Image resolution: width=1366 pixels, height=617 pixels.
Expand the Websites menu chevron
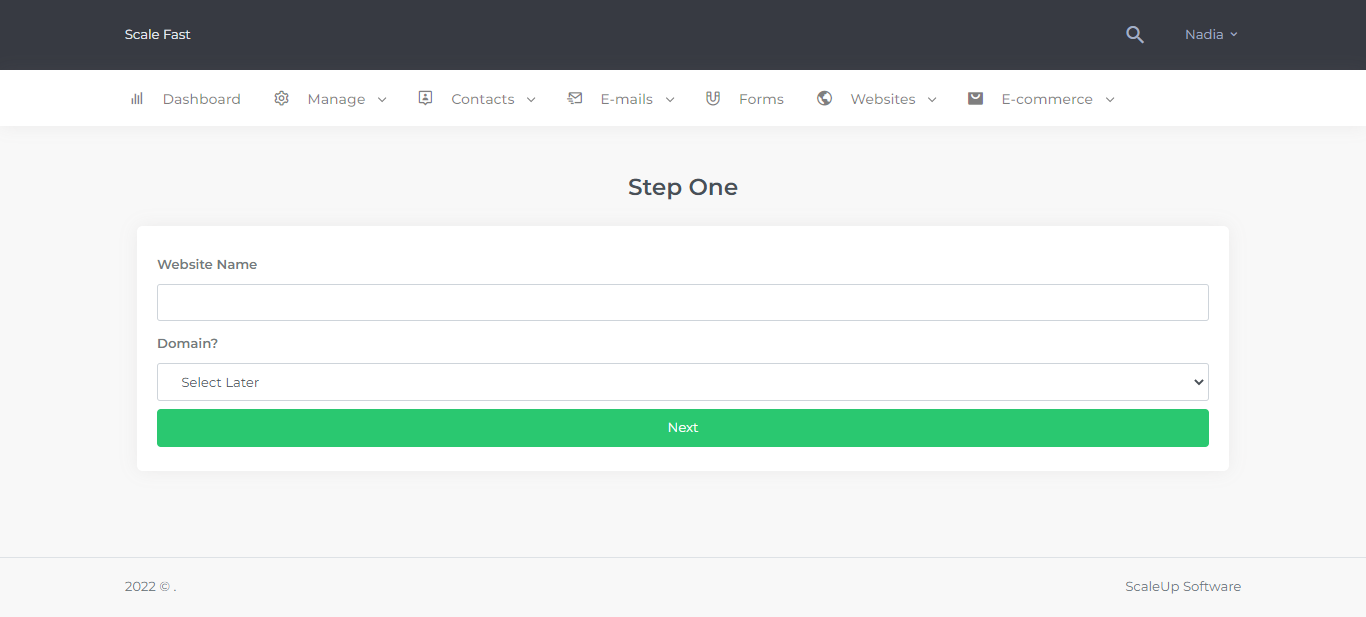pos(932,100)
